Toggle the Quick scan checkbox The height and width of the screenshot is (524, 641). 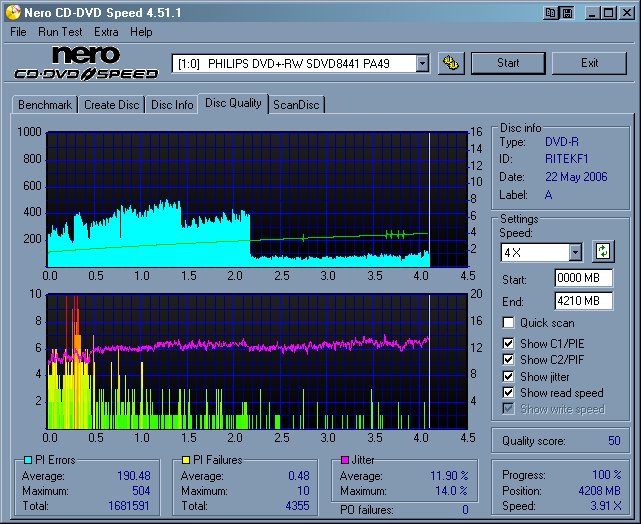[508, 322]
